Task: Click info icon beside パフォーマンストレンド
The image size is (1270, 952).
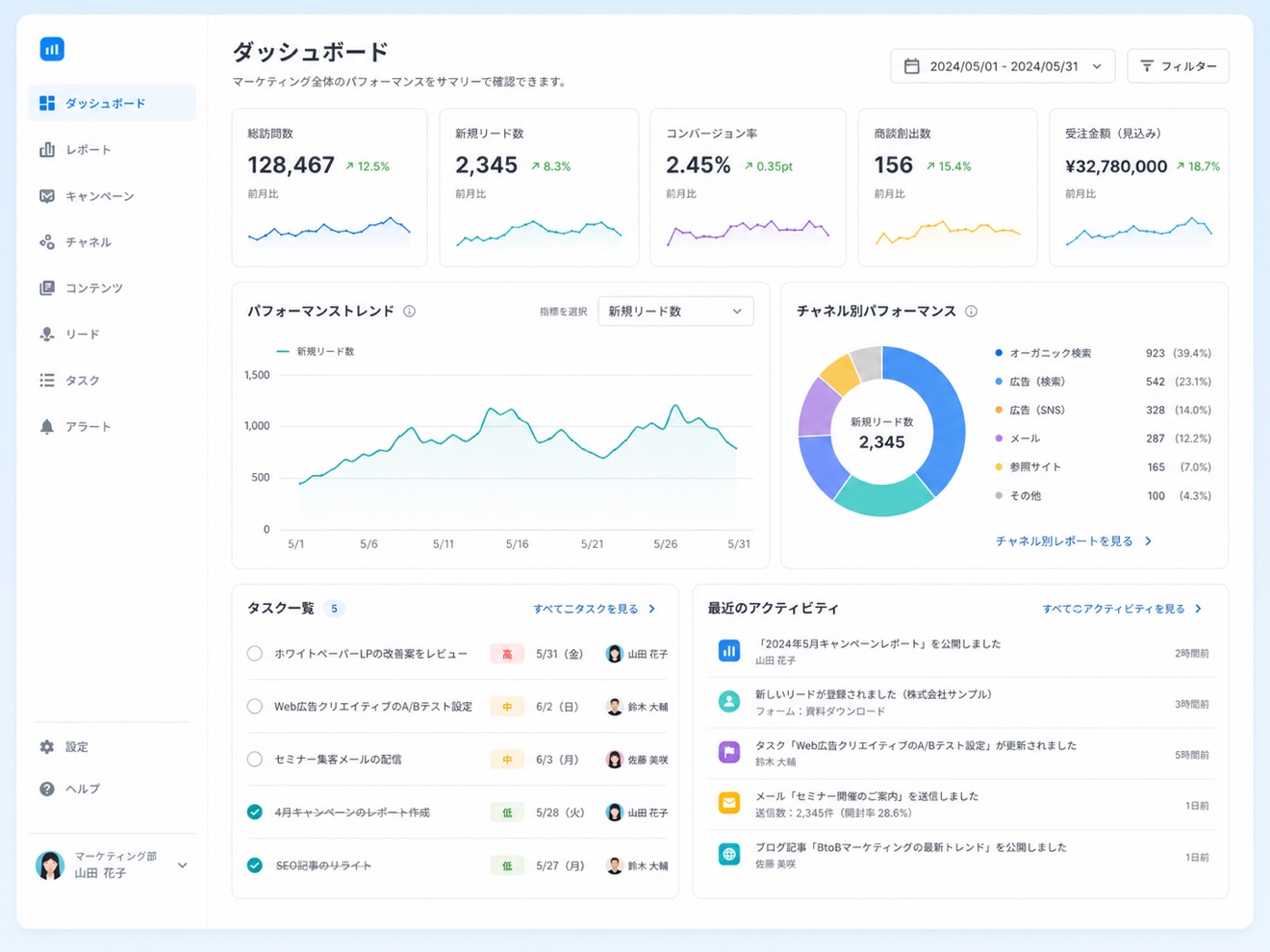Action: 410,312
